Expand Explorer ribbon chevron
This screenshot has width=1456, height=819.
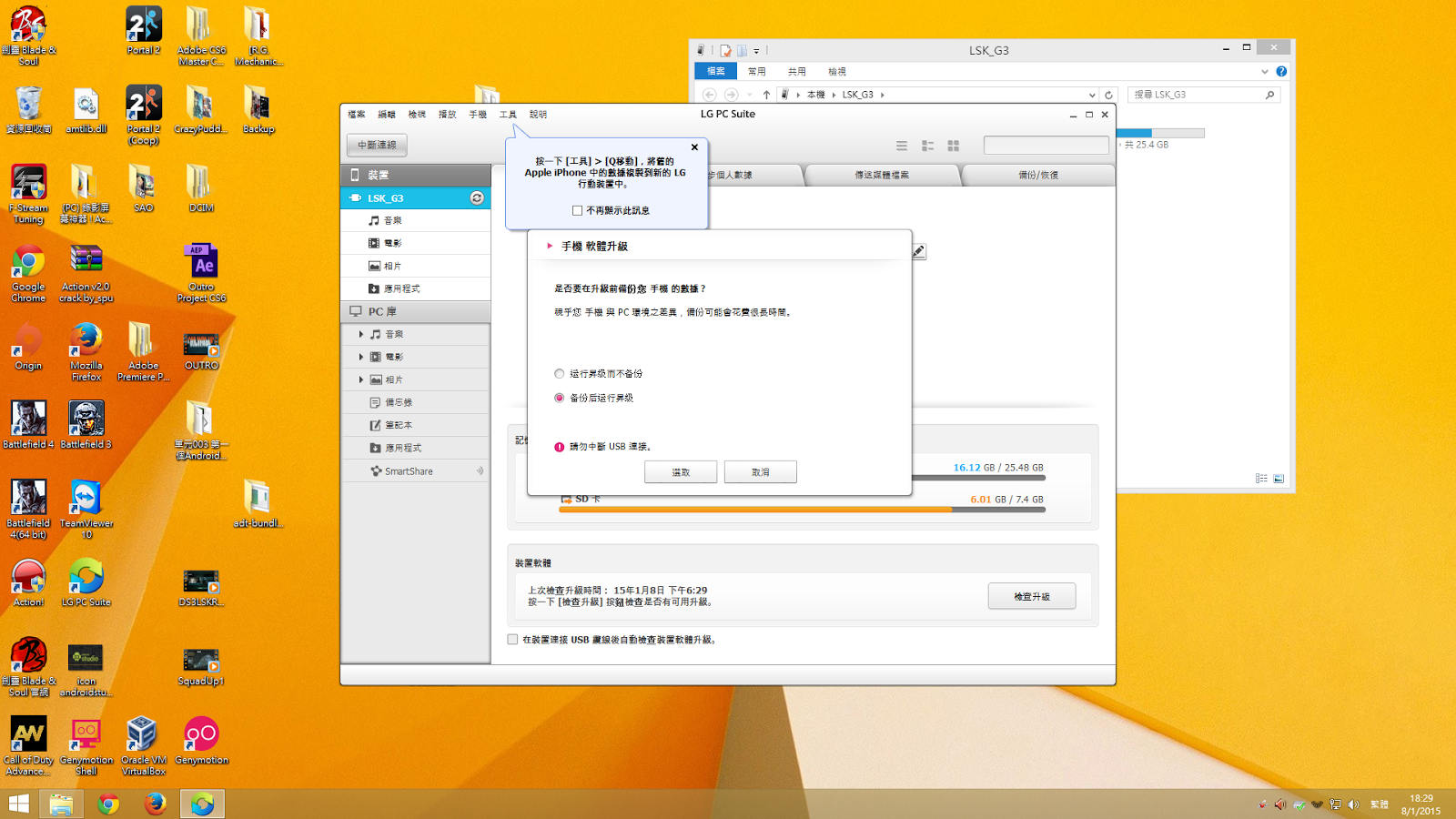click(x=1264, y=71)
